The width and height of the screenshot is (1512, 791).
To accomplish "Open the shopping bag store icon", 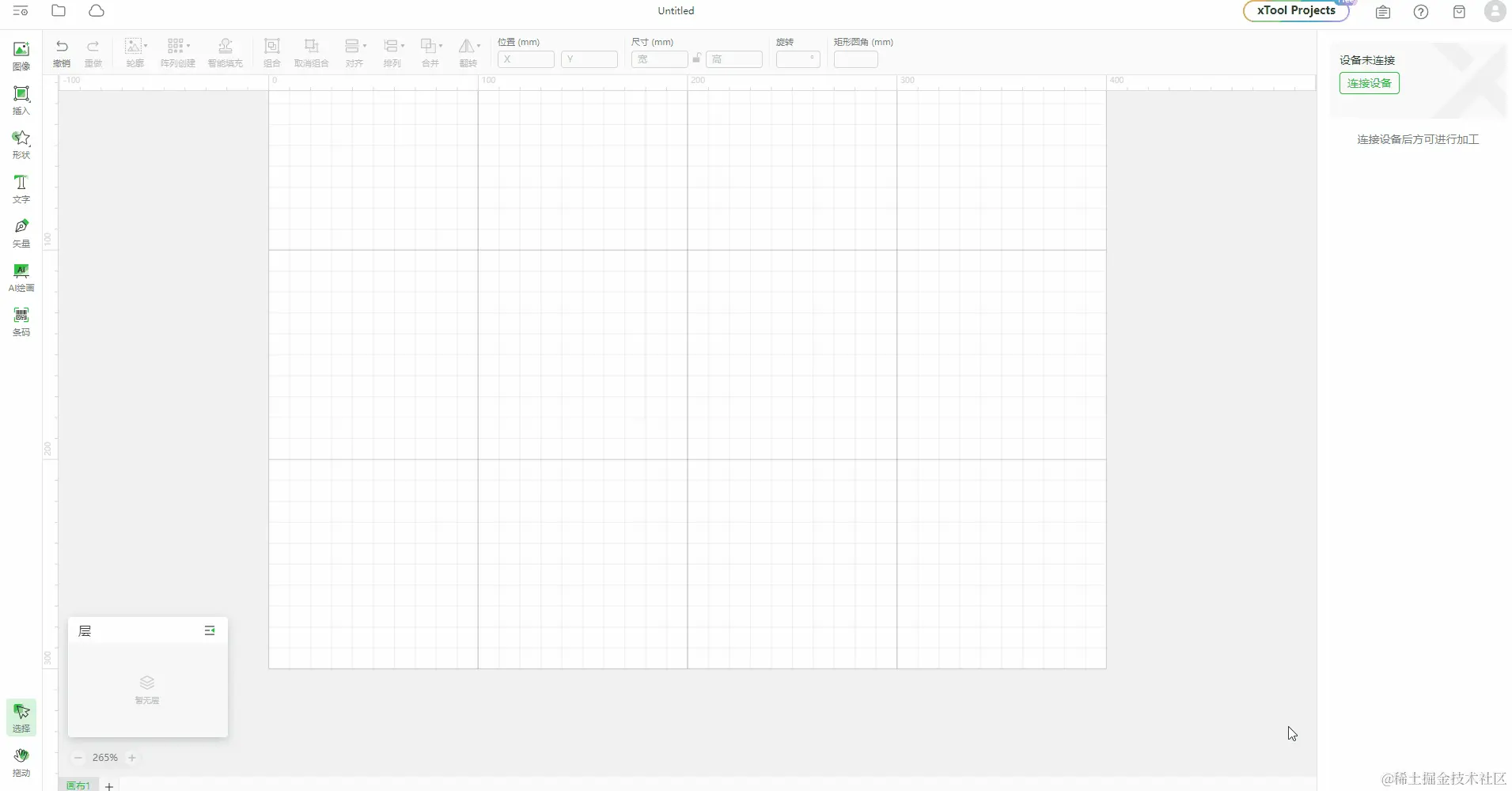I will pyautogui.click(x=1459, y=12).
